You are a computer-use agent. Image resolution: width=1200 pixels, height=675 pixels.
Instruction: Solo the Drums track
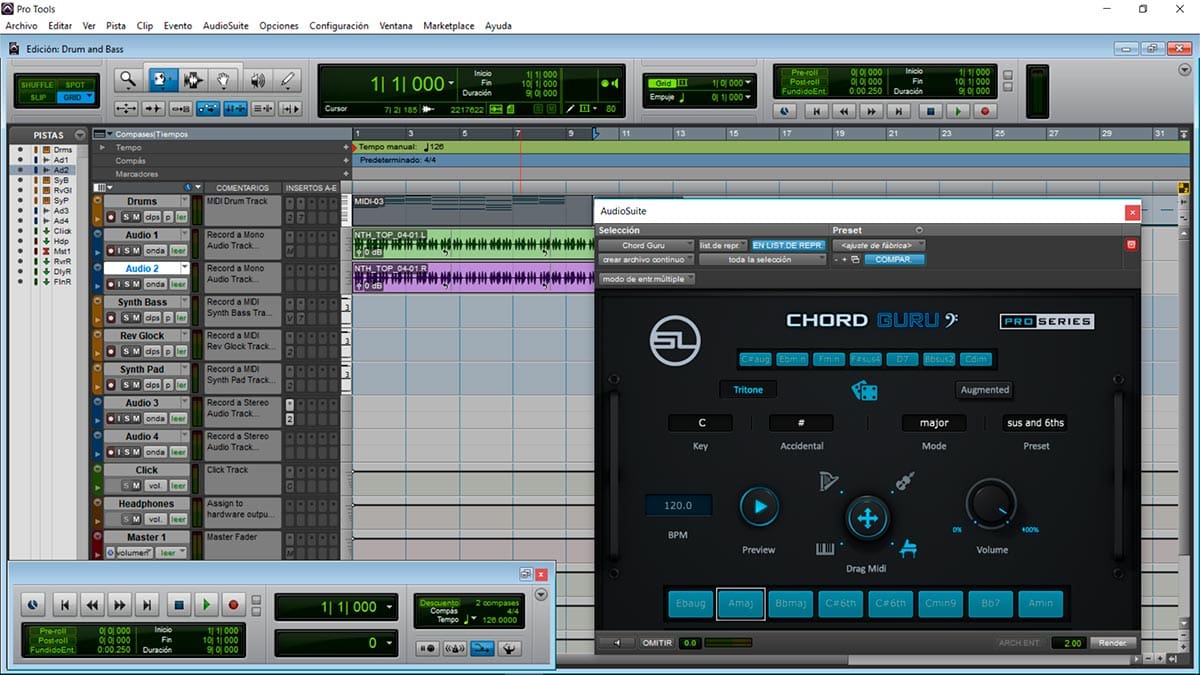click(126, 217)
